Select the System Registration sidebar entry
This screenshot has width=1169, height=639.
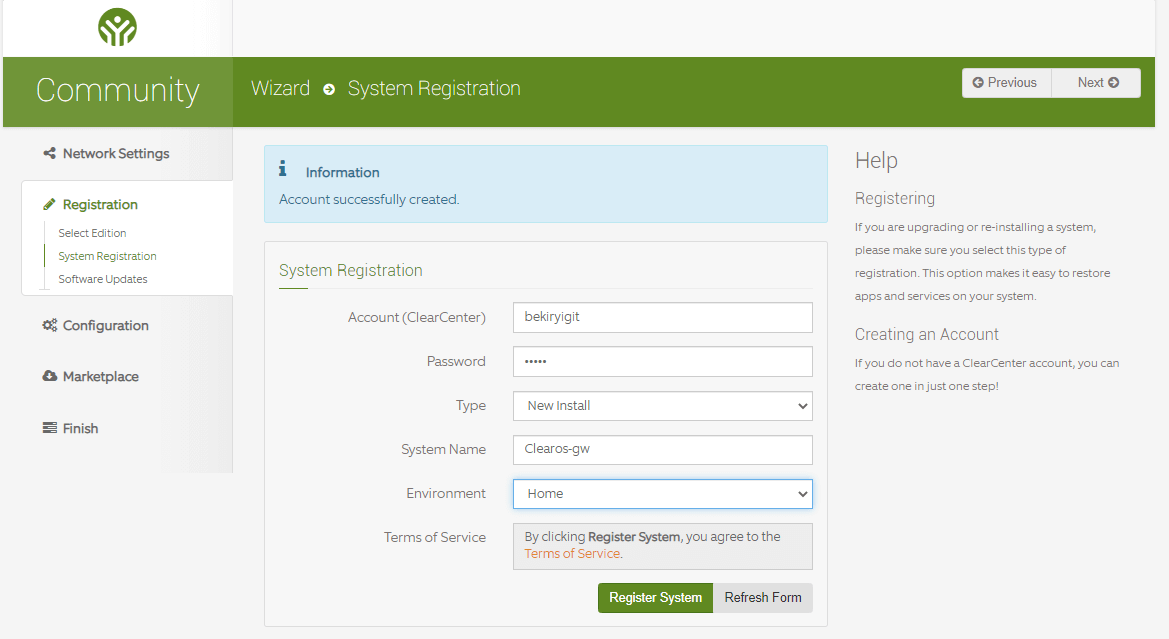pyautogui.click(x=107, y=256)
